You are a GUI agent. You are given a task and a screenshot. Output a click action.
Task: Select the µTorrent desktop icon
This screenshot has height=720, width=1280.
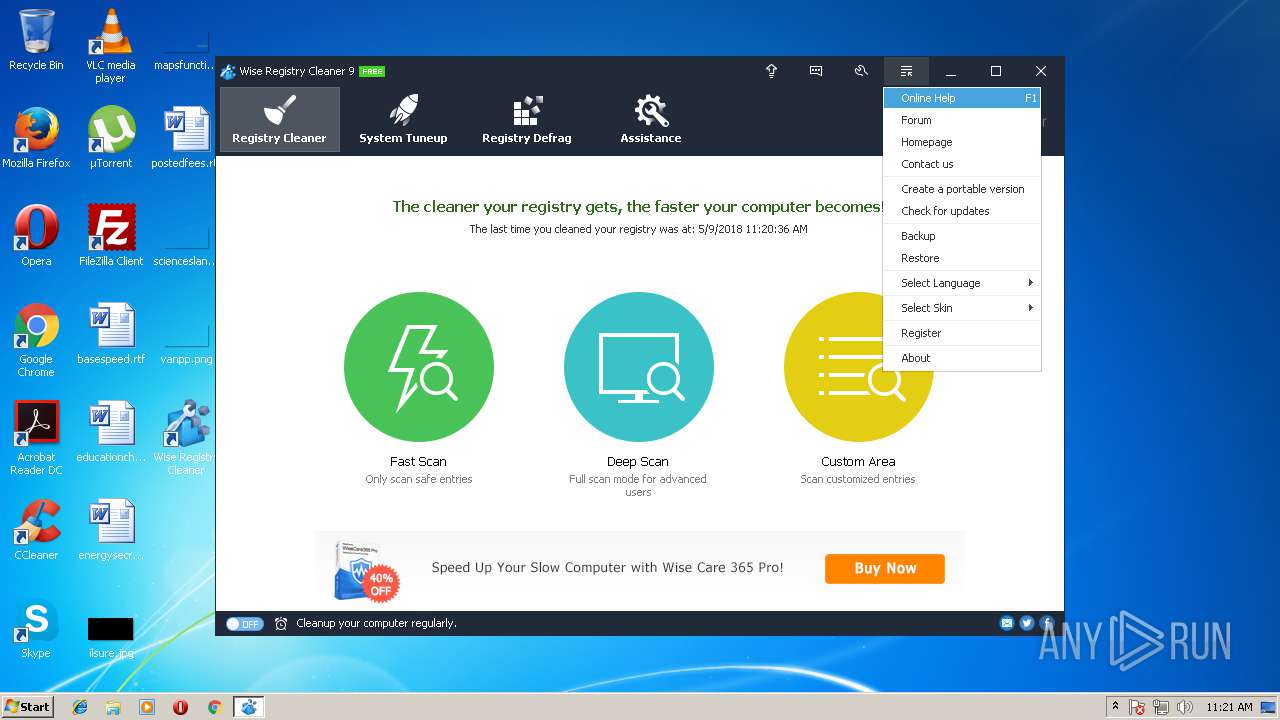pyautogui.click(x=110, y=138)
